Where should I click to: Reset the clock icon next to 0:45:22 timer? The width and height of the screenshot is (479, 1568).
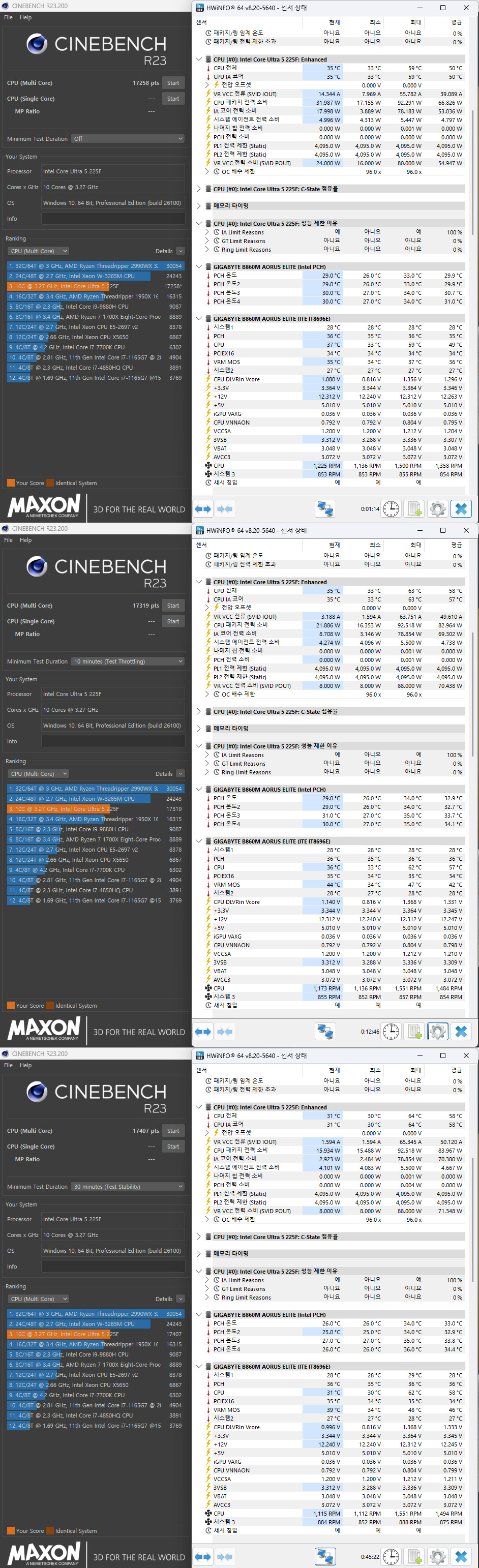(391, 1556)
